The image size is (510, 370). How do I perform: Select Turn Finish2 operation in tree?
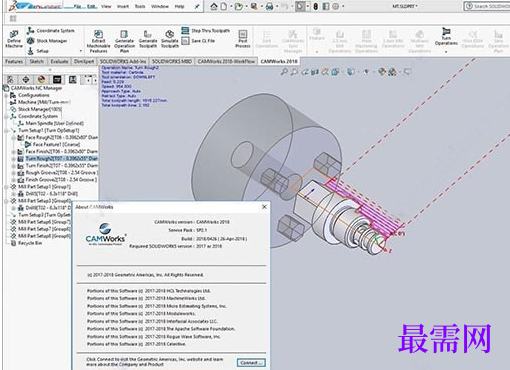point(58,166)
